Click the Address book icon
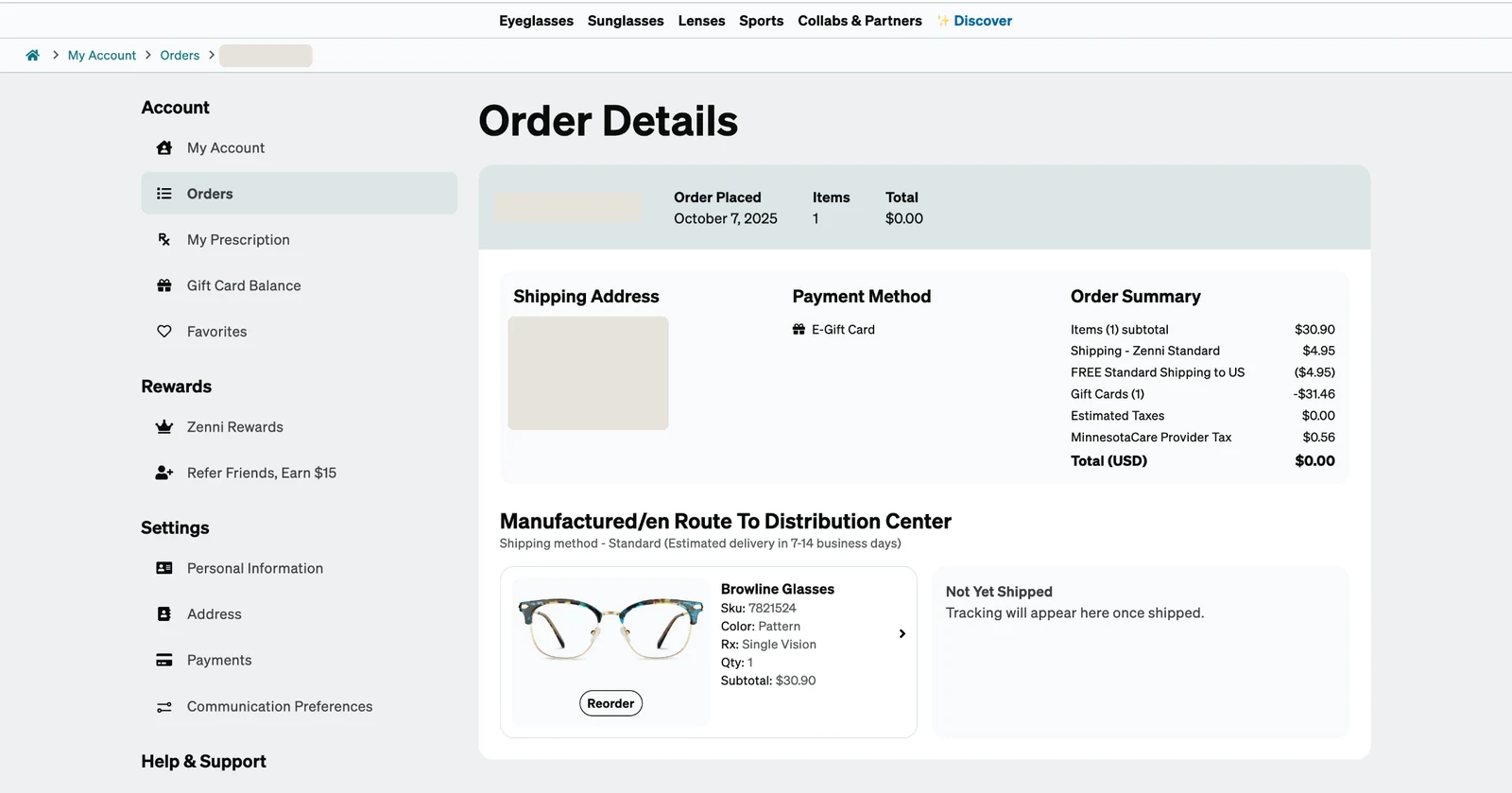This screenshot has height=793, width=1512. [164, 614]
